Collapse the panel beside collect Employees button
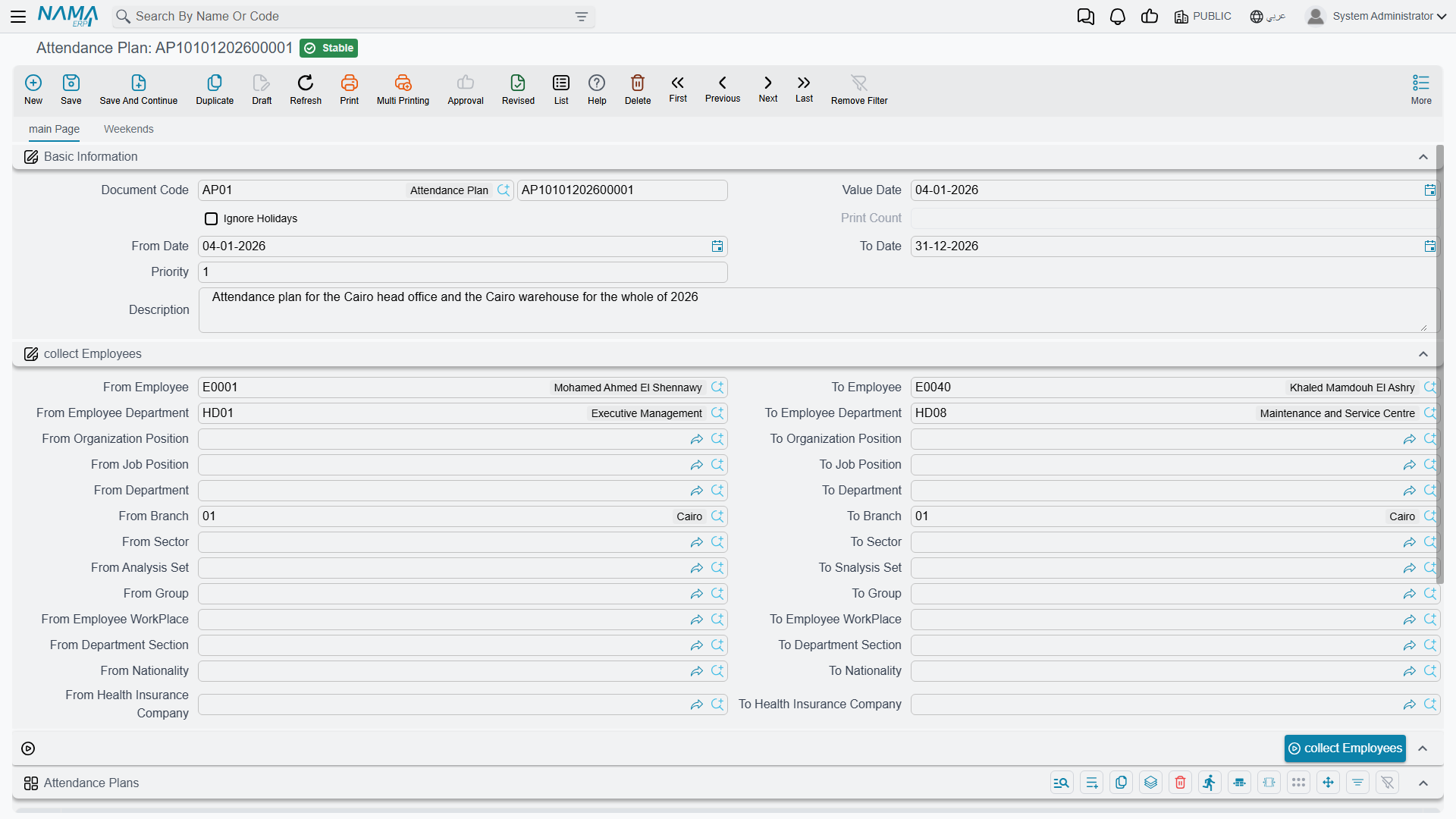 [1423, 748]
